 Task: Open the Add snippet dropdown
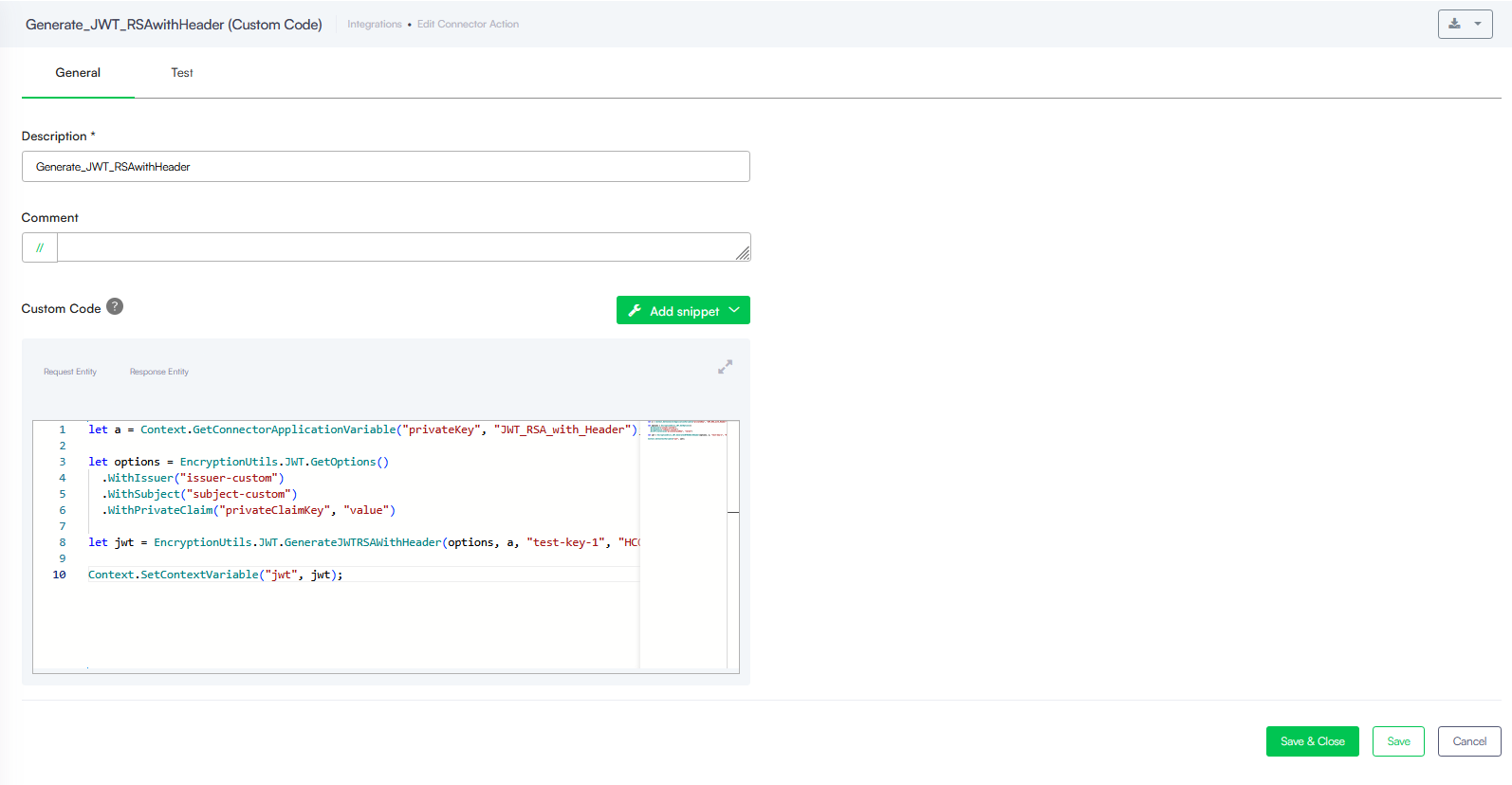(683, 310)
